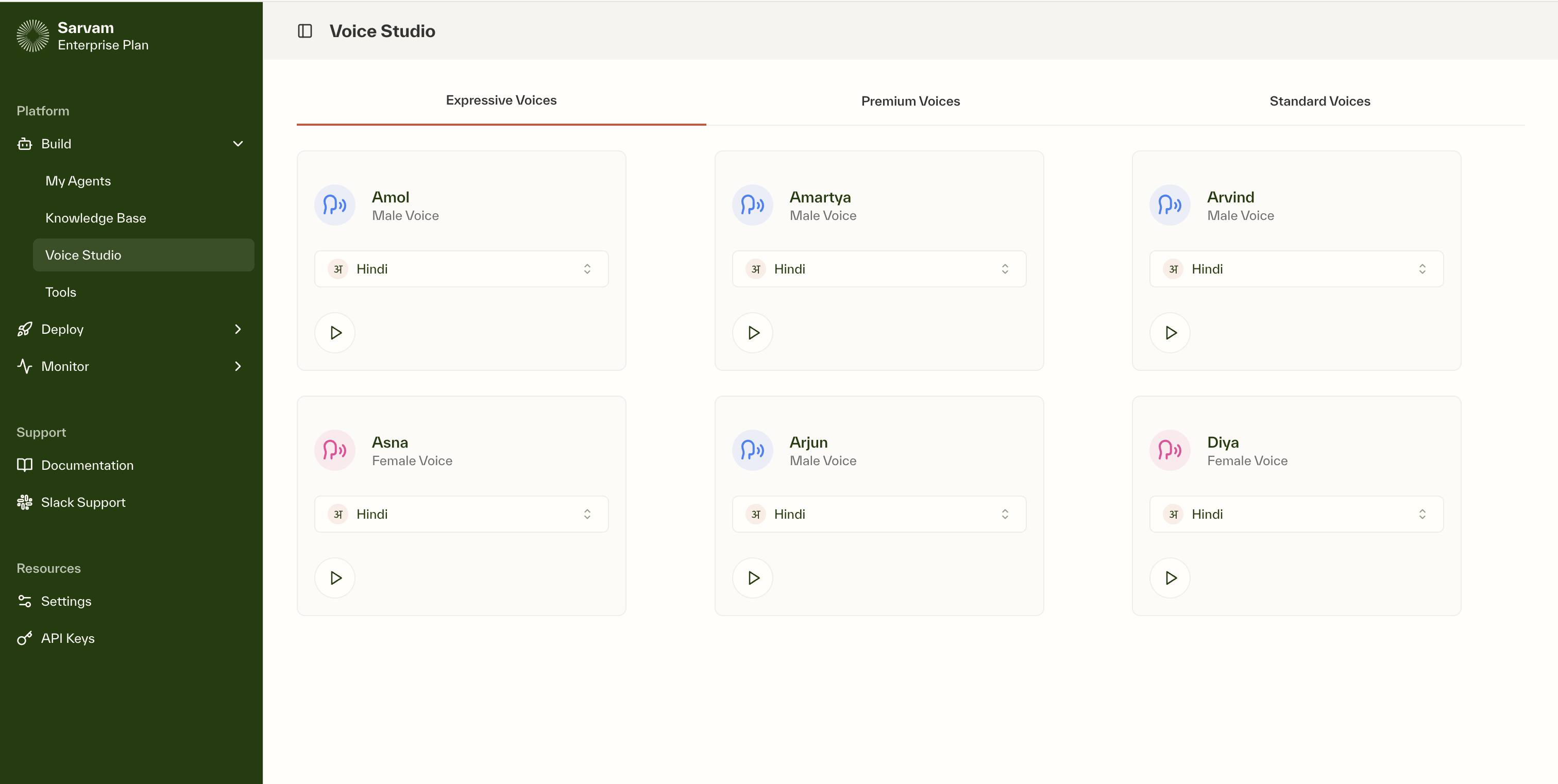Select Voice Studio in sidebar
Viewport: 1558px width, 784px height.
[x=143, y=255]
